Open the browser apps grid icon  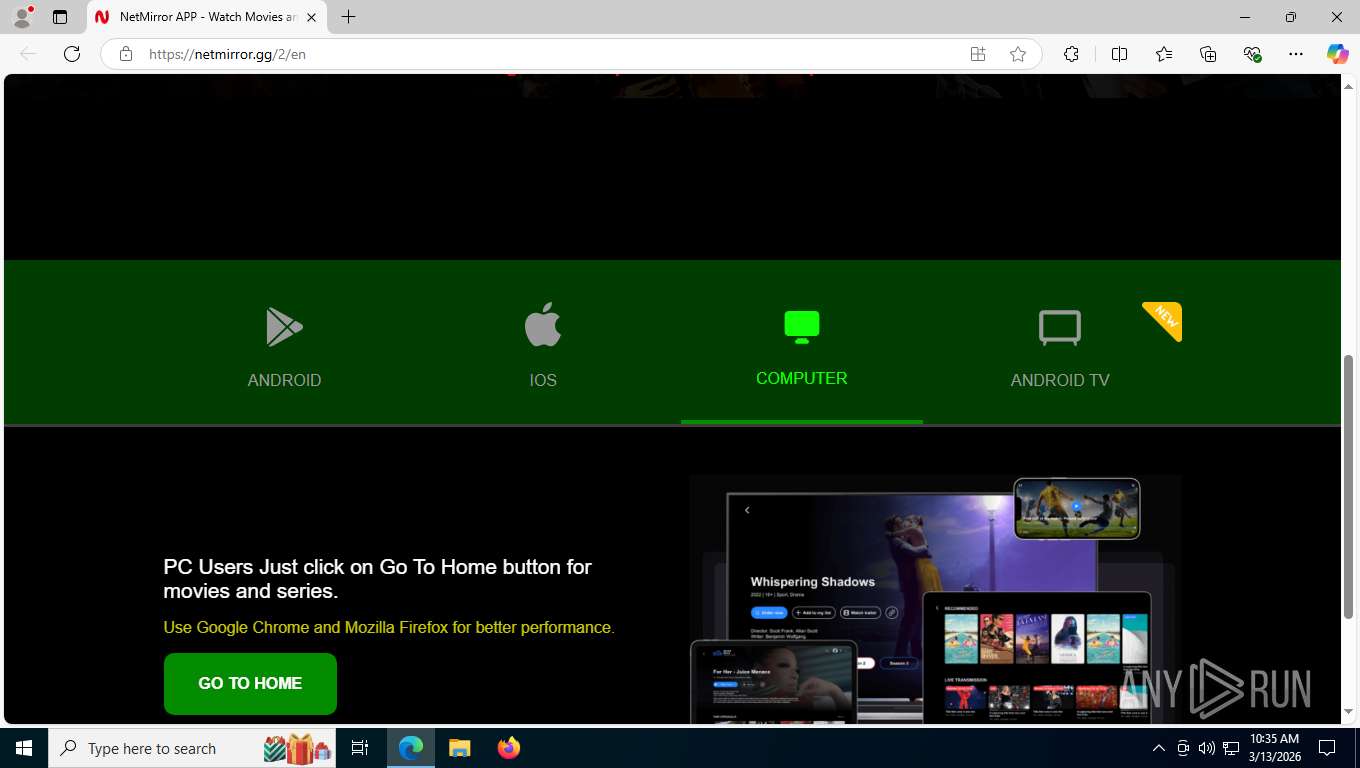[x=978, y=54]
